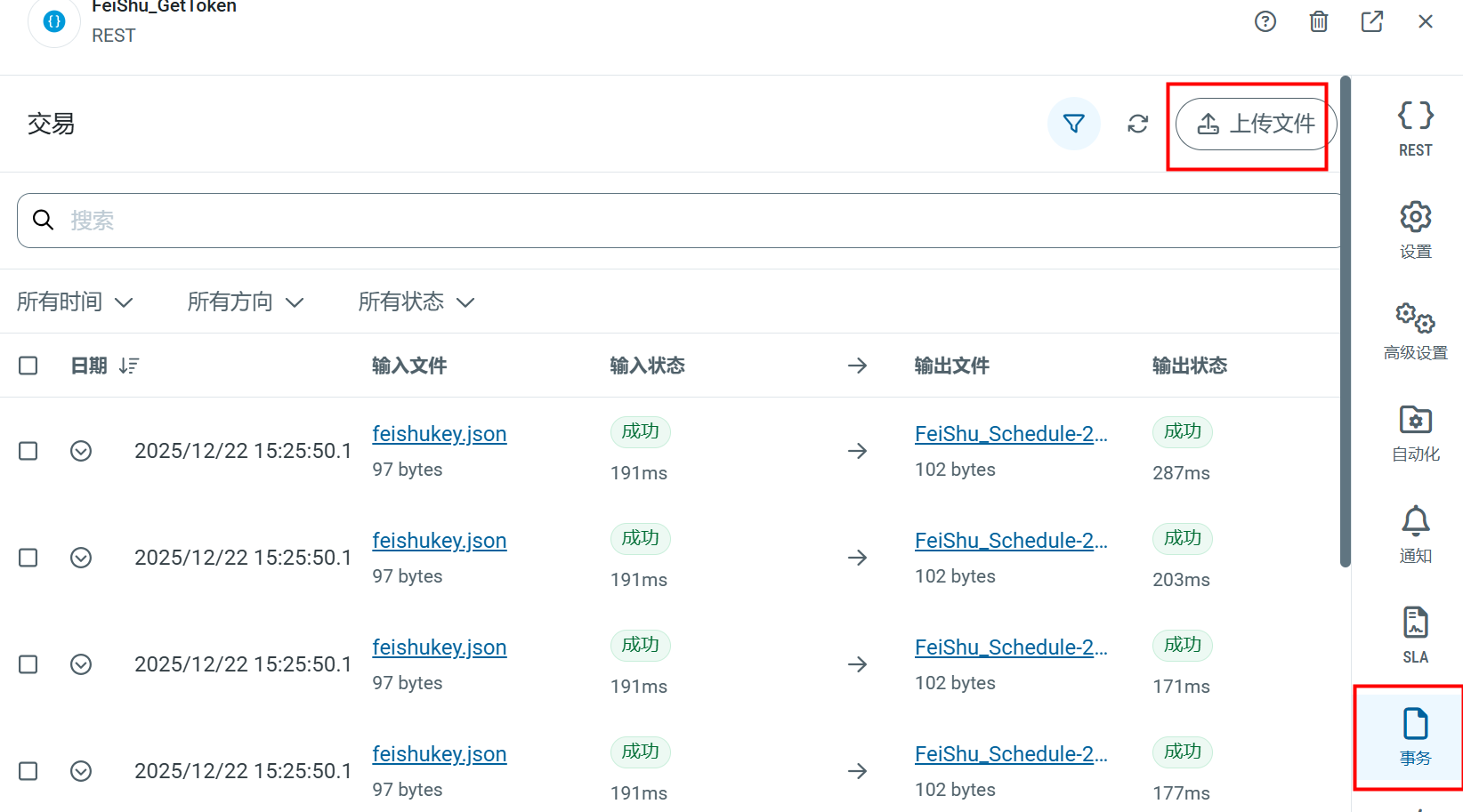Tick the select-all checkbox in header
This screenshot has height=812, width=1463.
[28, 366]
